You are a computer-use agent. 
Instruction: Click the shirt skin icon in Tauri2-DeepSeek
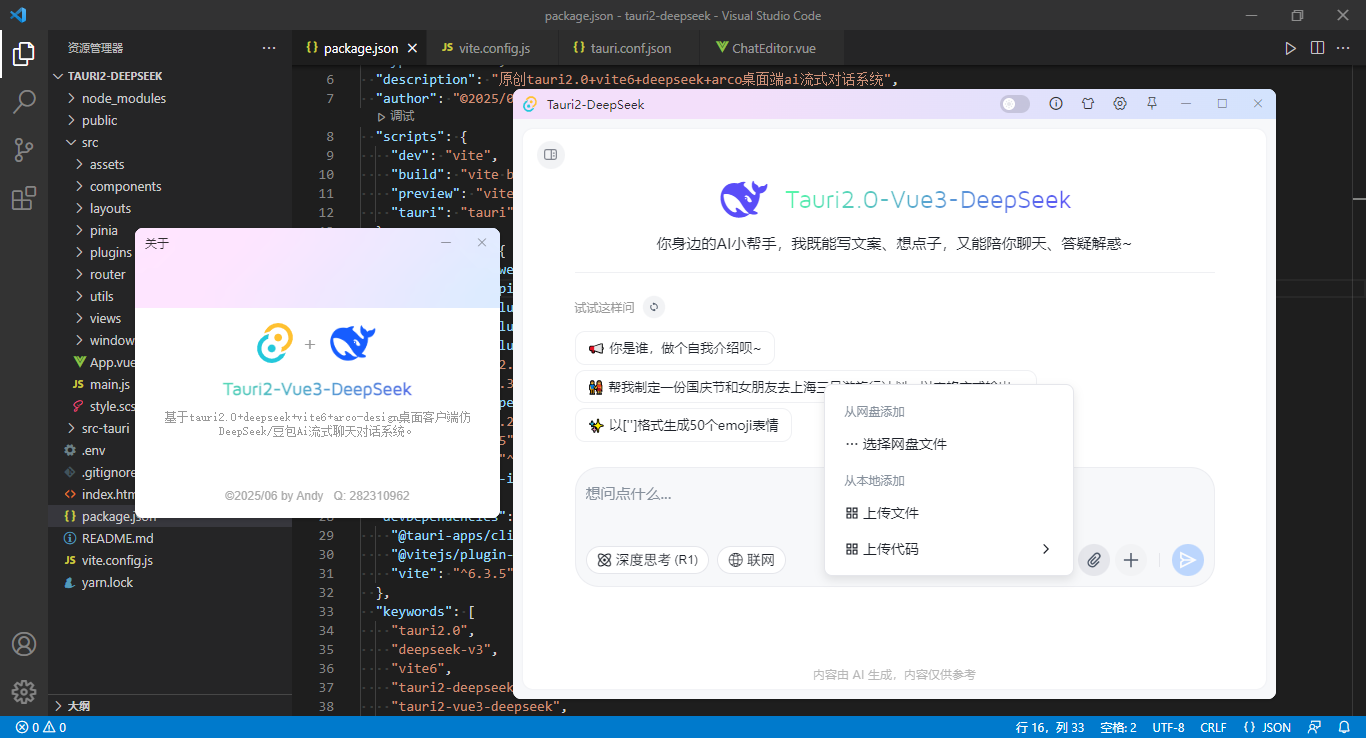(1088, 104)
